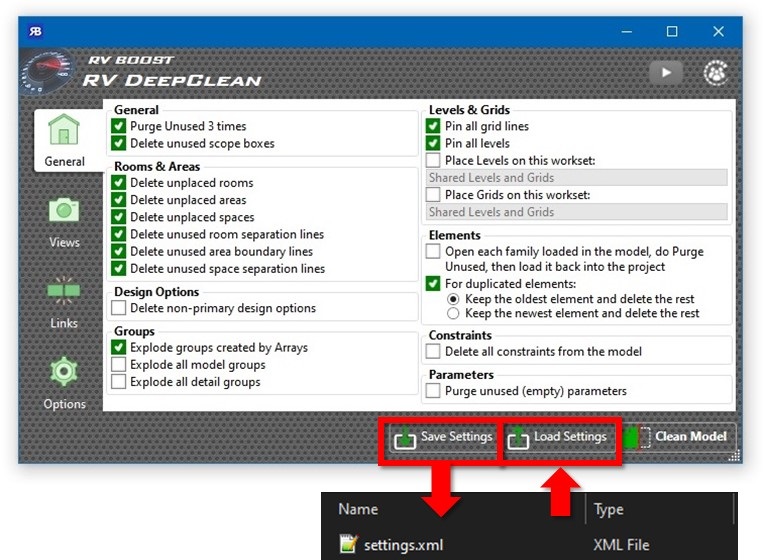Enable Place Levels on this workset

[433, 161]
